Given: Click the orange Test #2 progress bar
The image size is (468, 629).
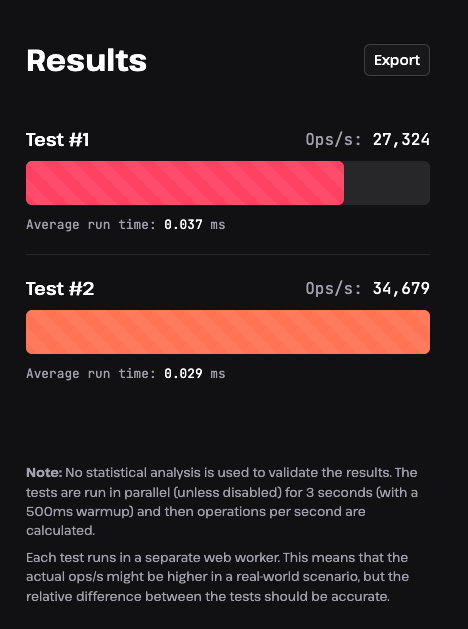Looking at the screenshot, I should pyautogui.click(x=228, y=332).
